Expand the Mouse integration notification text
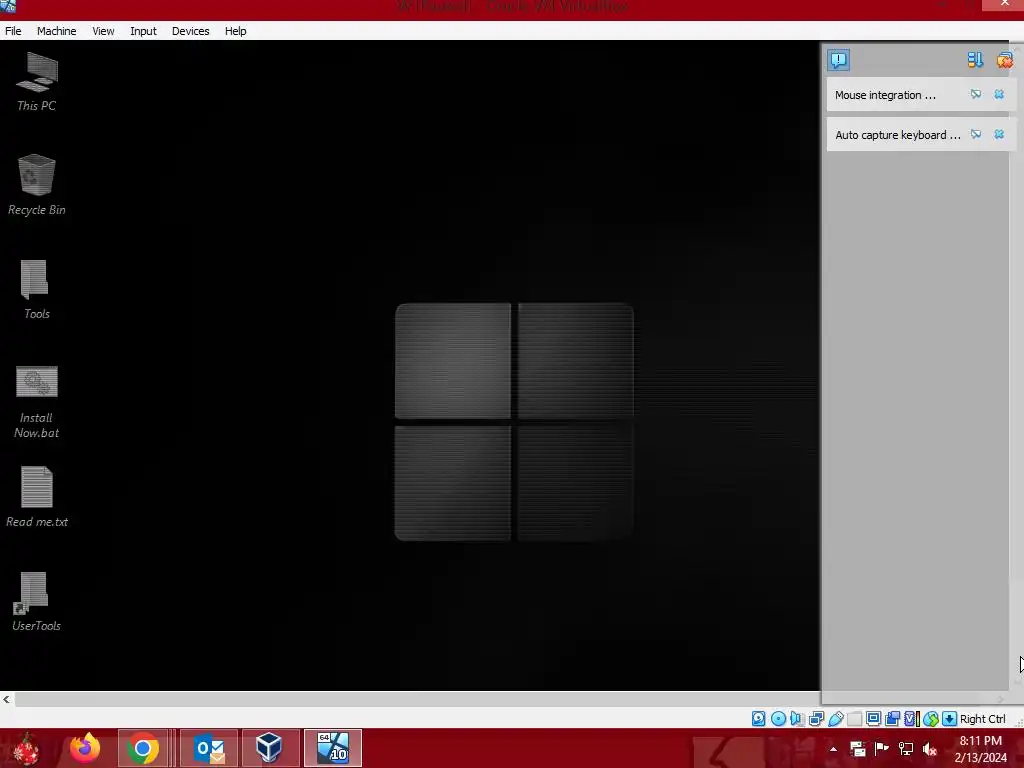 click(x=886, y=95)
